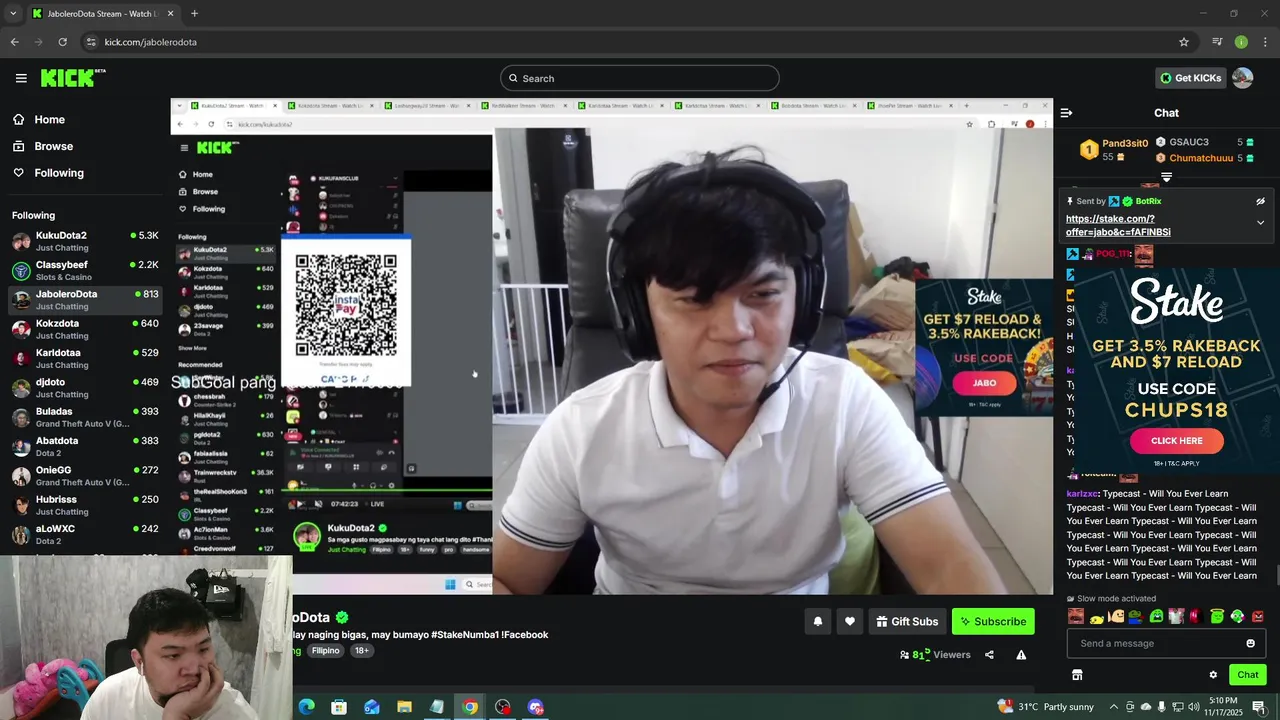This screenshot has height=720, width=1280.
Task: Open the pinned stake.com offer link
Action: coord(1118,225)
